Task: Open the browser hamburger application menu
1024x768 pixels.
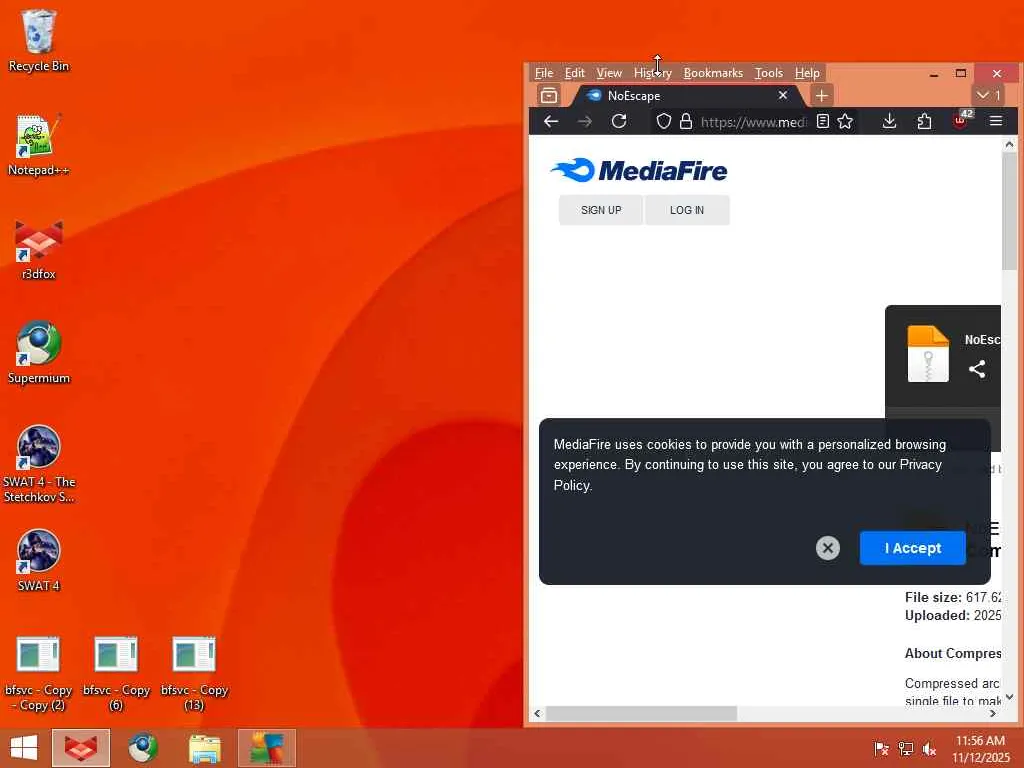Action: pos(996,121)
